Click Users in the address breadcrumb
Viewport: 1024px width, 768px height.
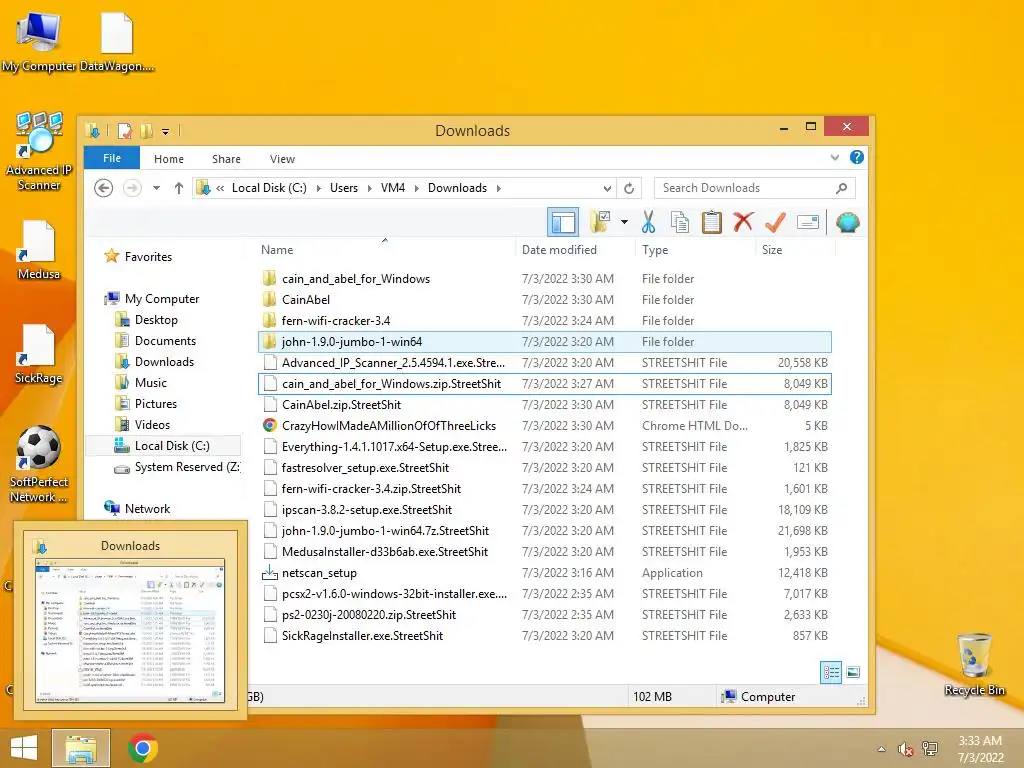coord(344,188)
